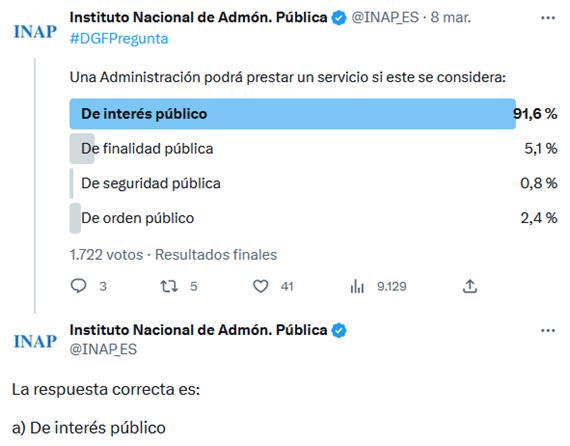
Task: Click the verified badge on the first tweet
Action: point(339,18)
